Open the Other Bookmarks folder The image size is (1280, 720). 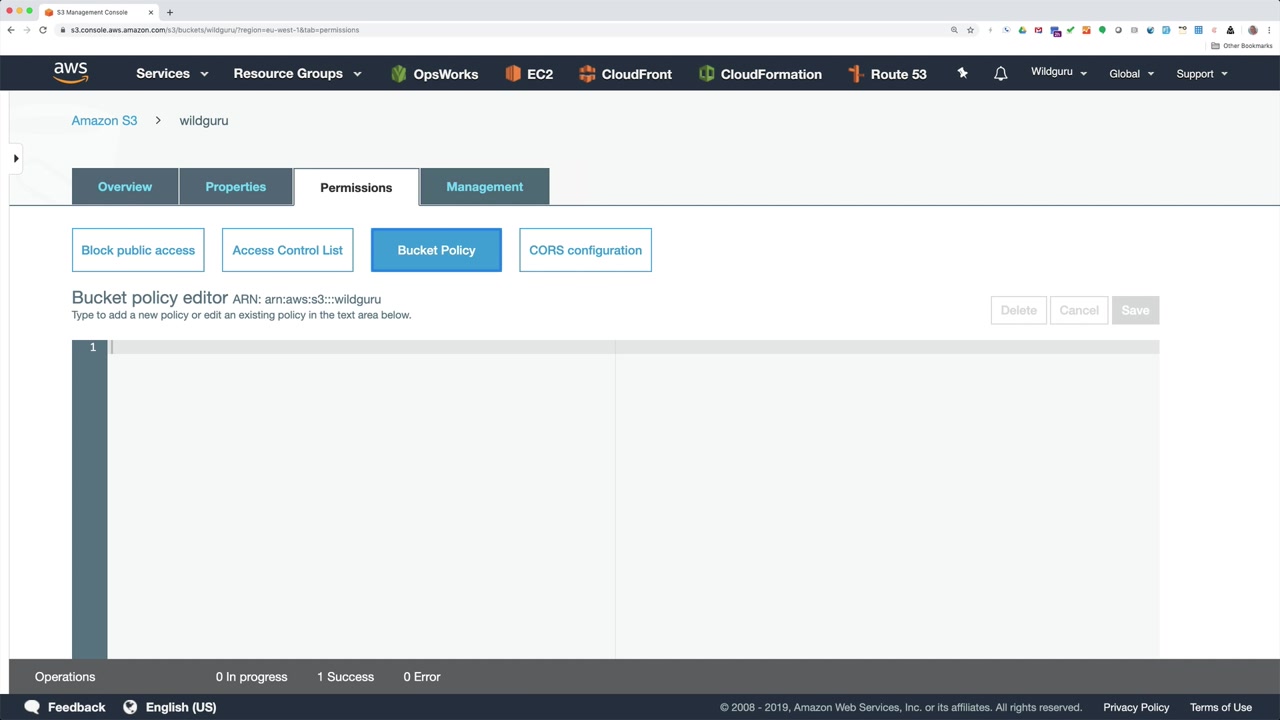tap(1242, 46)
